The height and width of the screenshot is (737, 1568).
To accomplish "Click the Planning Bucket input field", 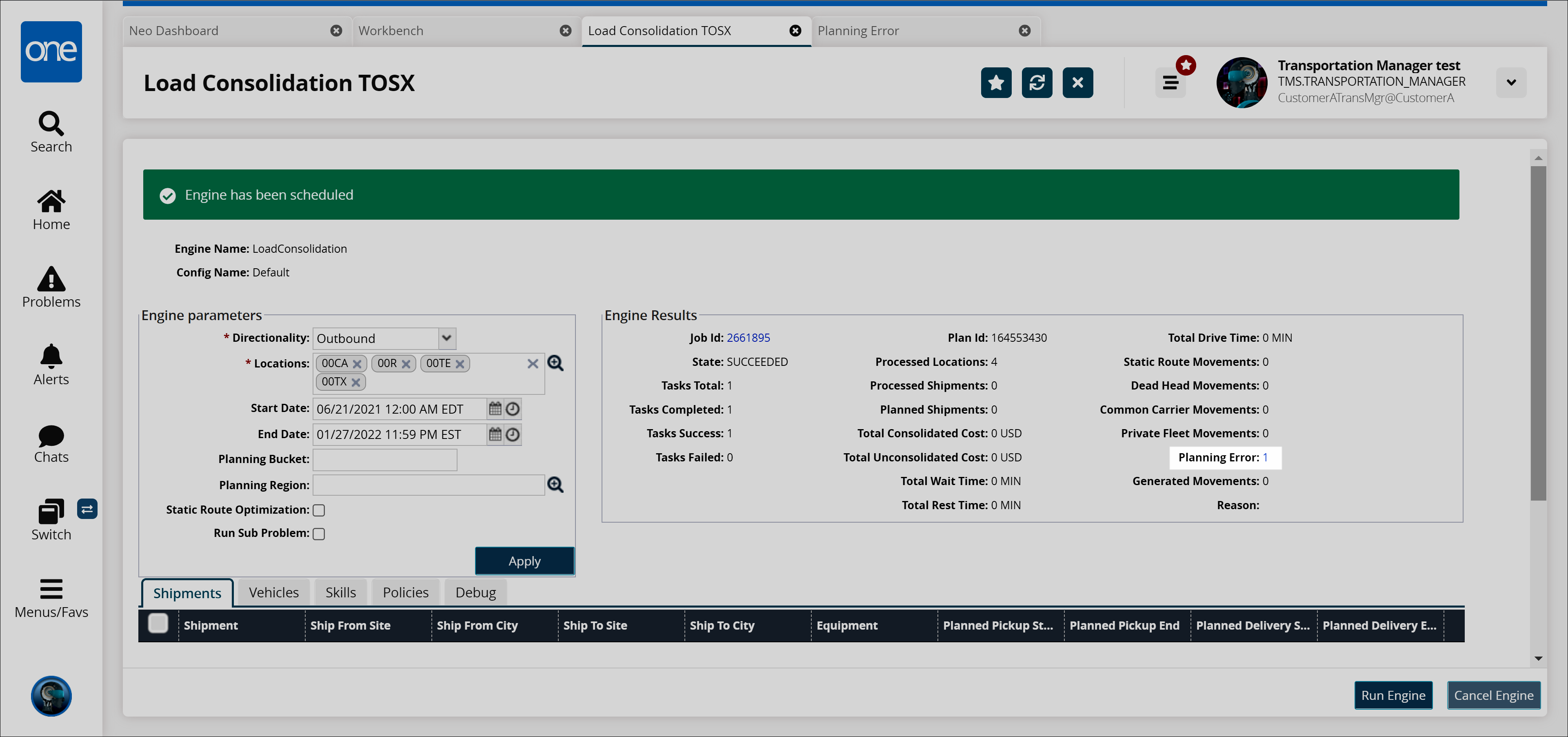I will [385, 459].
